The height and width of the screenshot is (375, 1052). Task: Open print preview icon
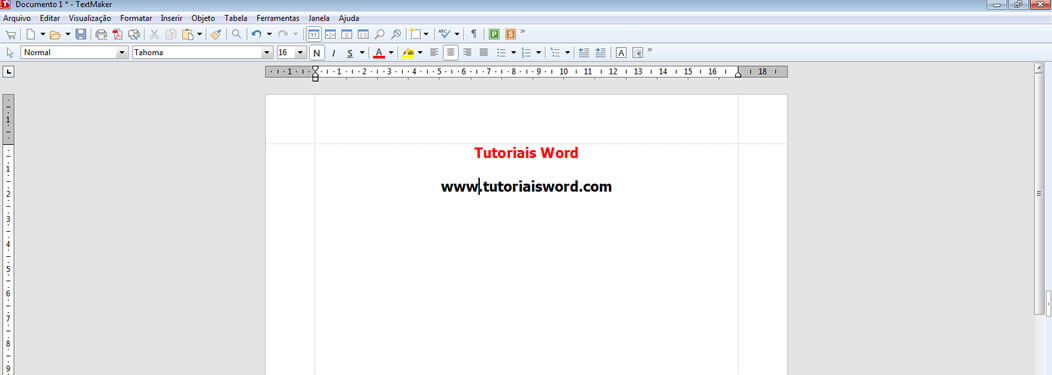tap(134, 34)
